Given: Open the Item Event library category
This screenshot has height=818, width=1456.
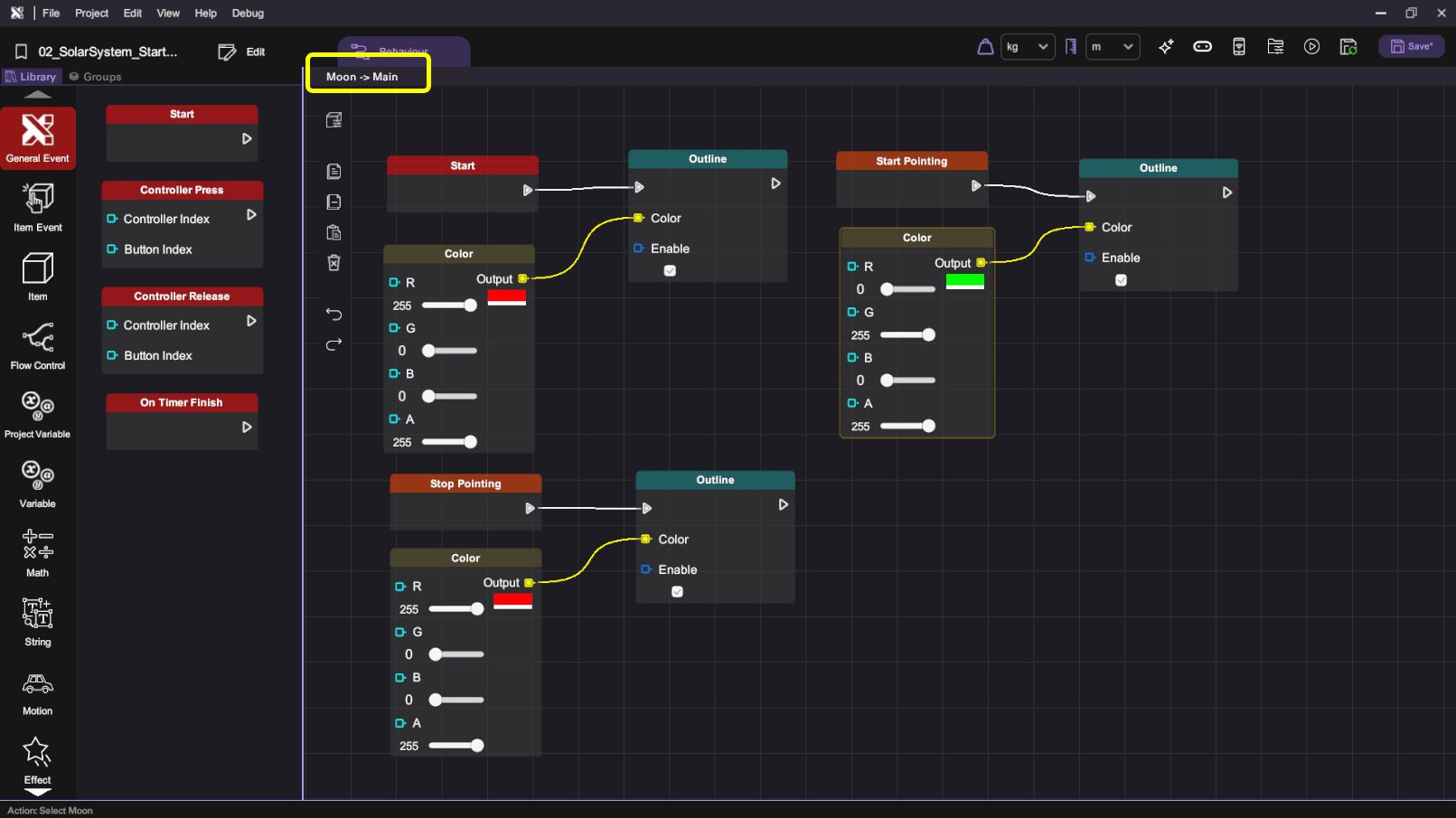Looking at the screenshot, I should coord(37,206).
